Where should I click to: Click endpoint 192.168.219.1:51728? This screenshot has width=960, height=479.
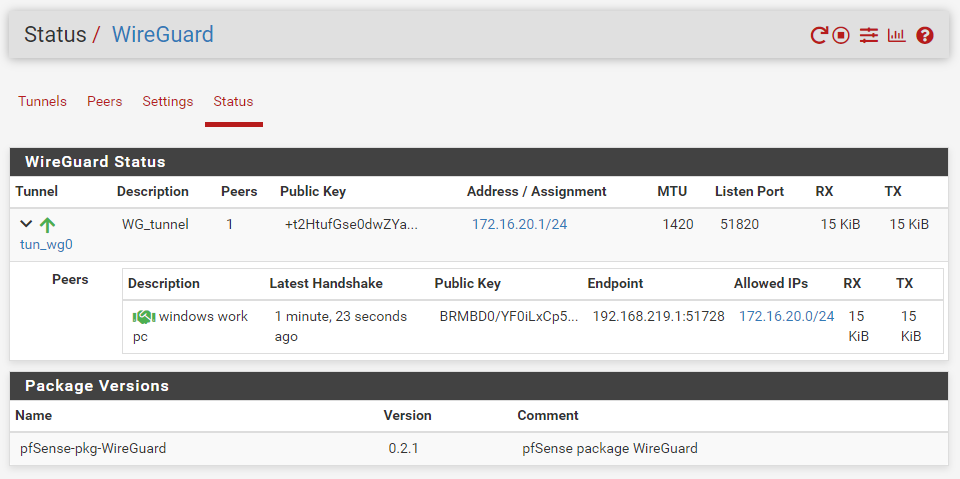pyautogui.click(x=658, y=316)
